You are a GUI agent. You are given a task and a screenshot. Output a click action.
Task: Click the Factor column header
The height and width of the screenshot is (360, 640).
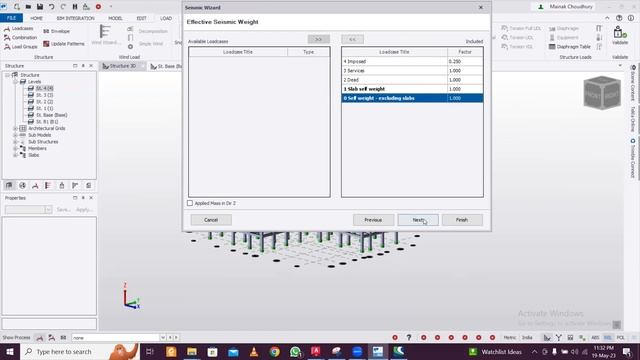[465, 52]
